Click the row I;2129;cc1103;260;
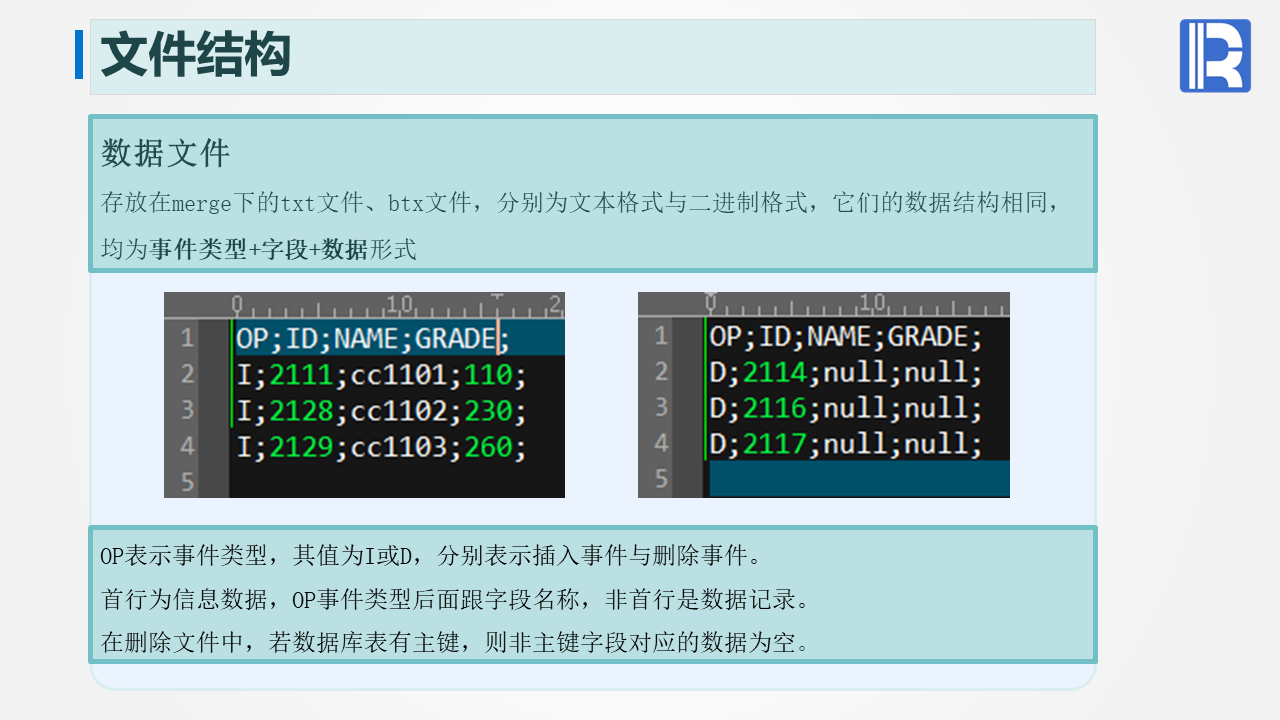The height and width of the screenshot is (720, 1280). [381, 446]
